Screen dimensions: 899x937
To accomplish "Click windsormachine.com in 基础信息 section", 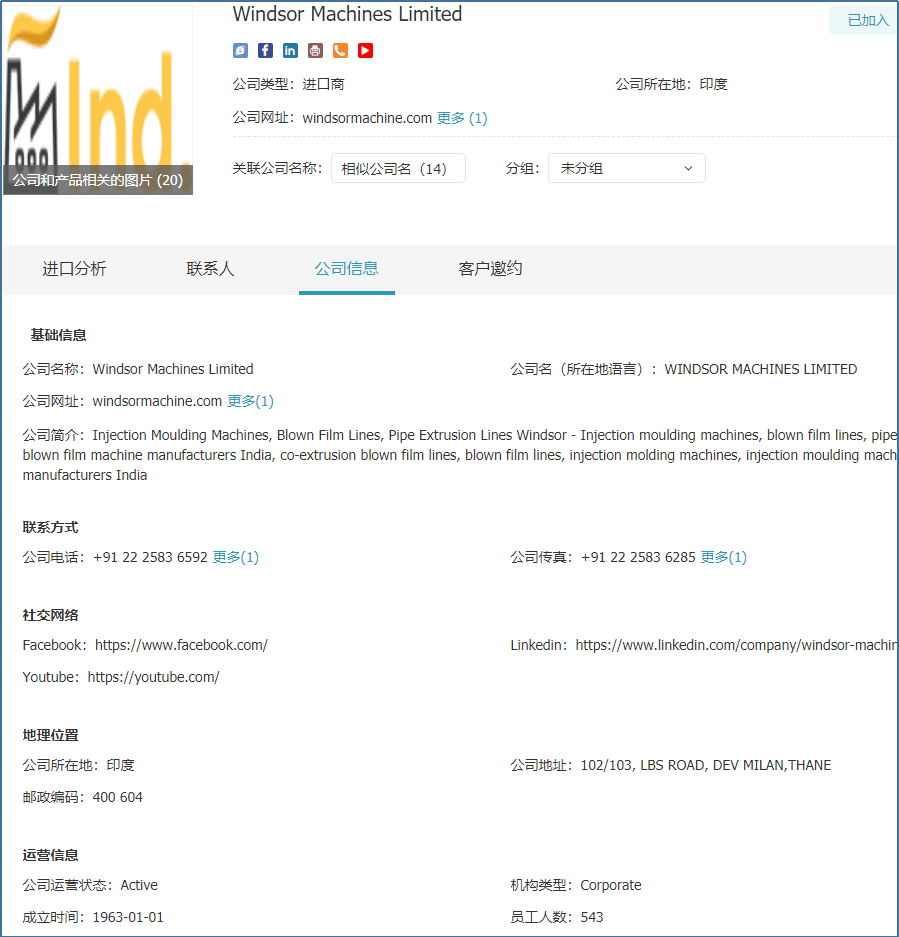I will [157, 401].
